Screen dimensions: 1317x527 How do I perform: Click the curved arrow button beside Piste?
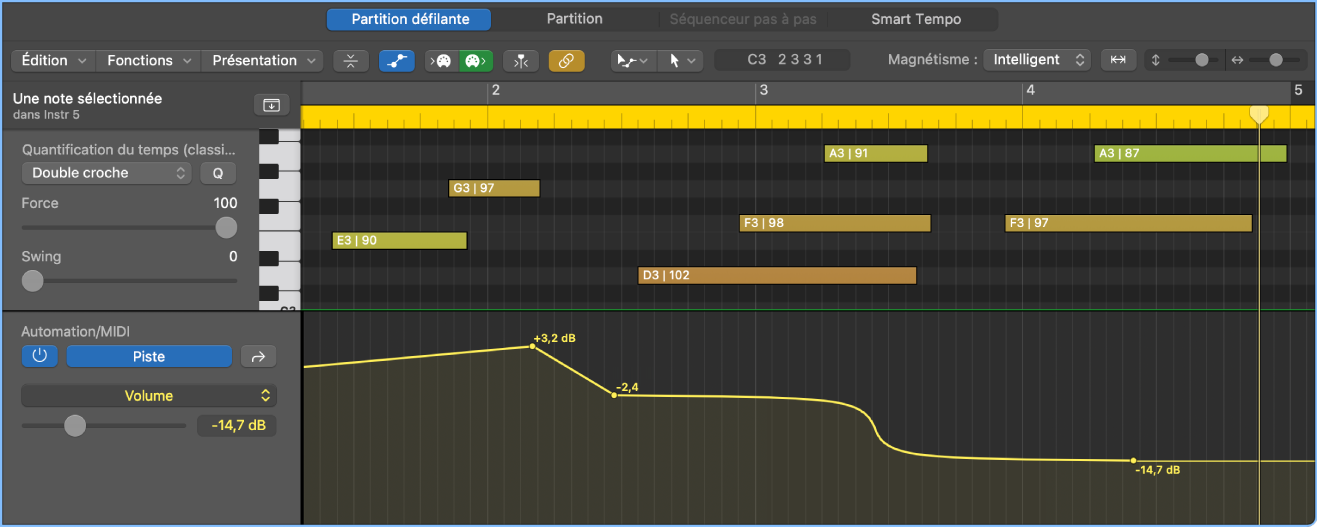pos(259,357)
